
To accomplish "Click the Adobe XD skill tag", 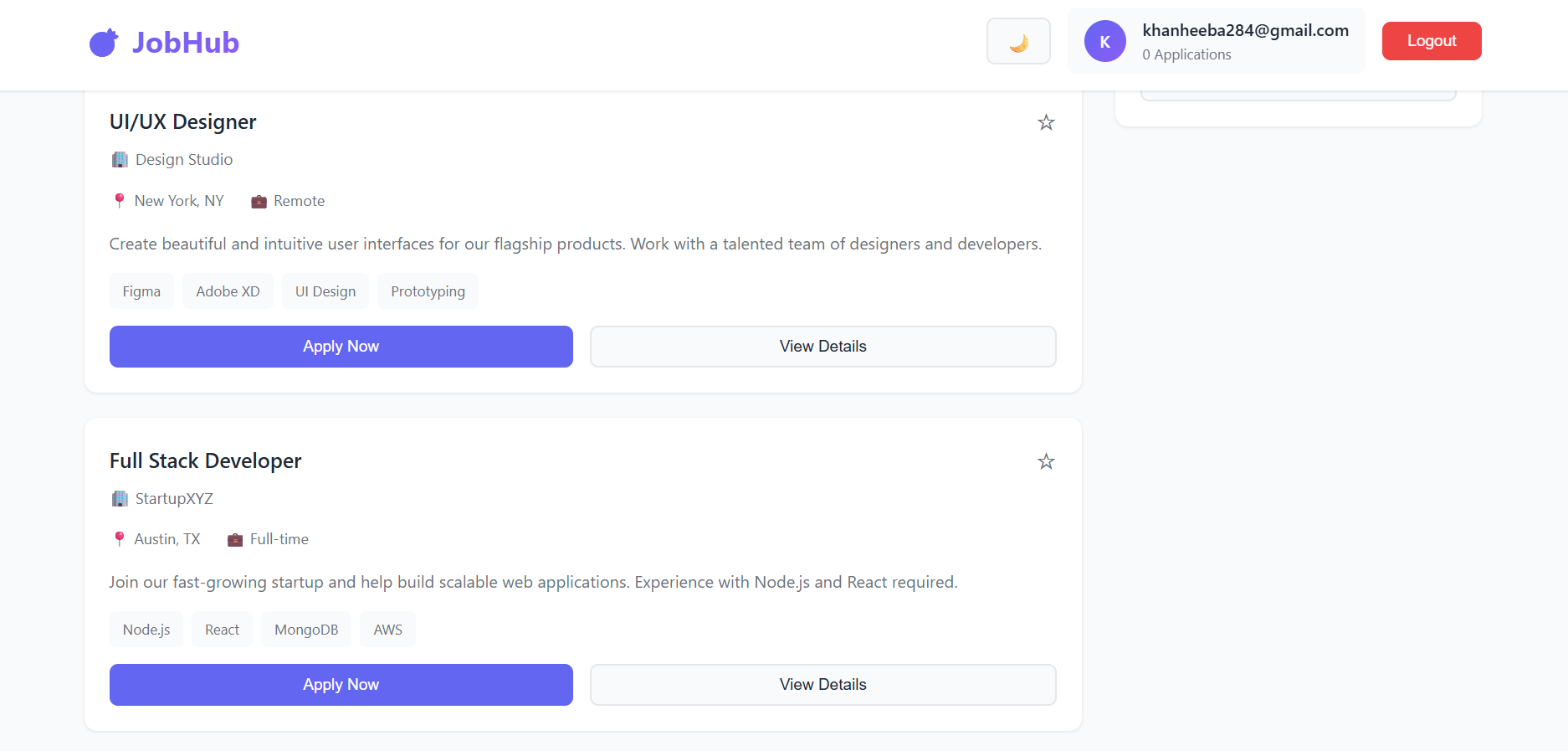I will pyautogui.click(x=228, y=291).
